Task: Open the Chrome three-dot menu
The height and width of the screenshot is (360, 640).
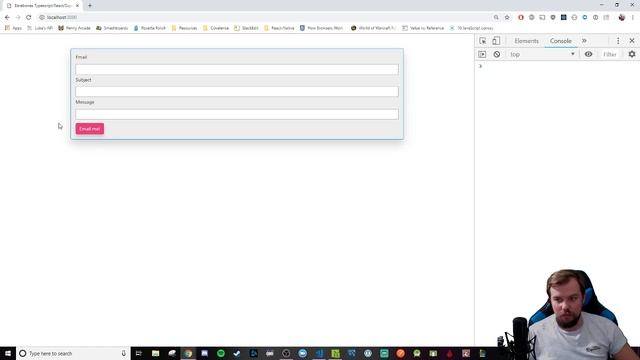Action: [x=633, y=17]
